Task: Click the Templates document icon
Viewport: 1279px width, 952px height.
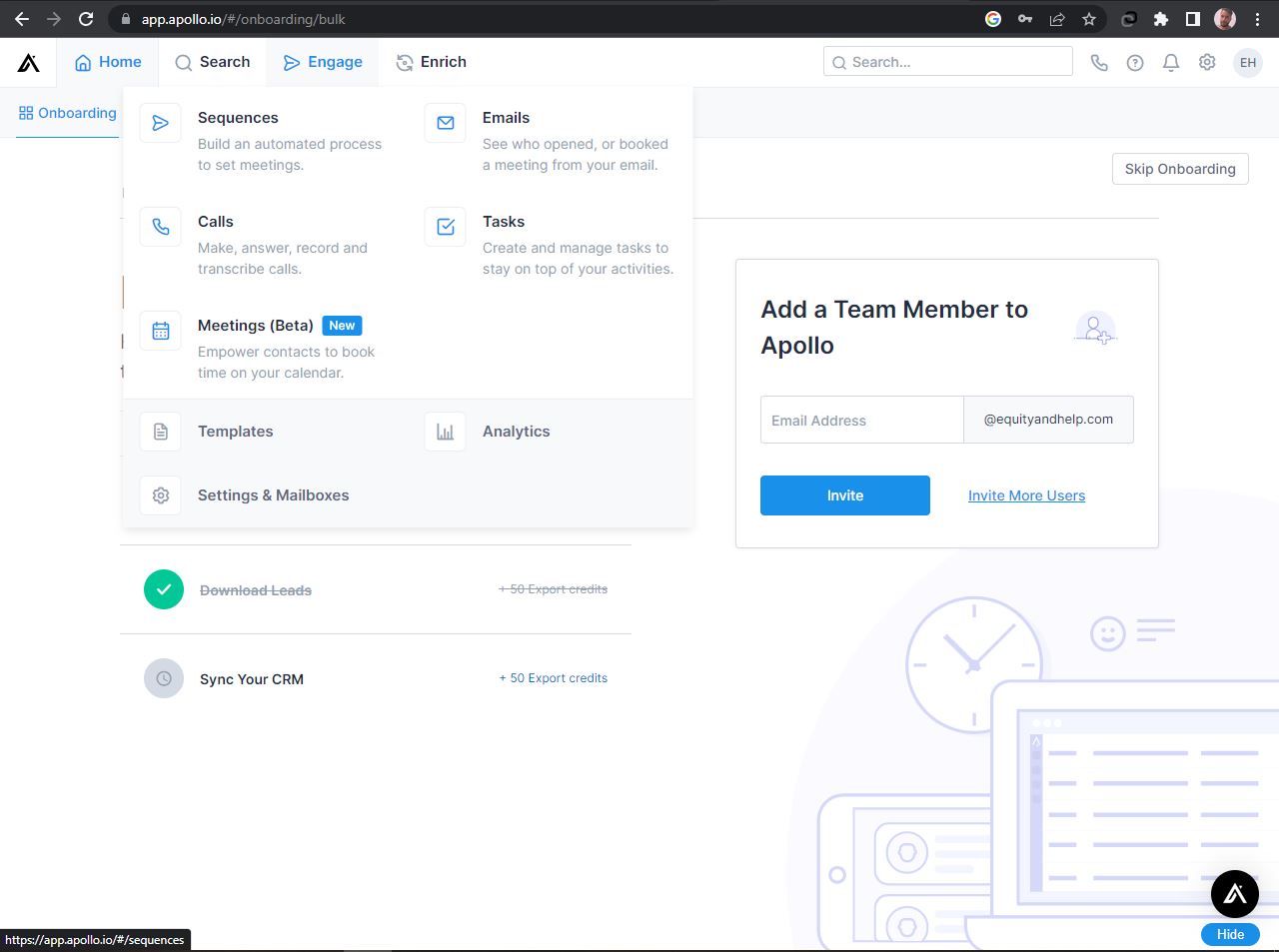Action: tap(161, 432)
